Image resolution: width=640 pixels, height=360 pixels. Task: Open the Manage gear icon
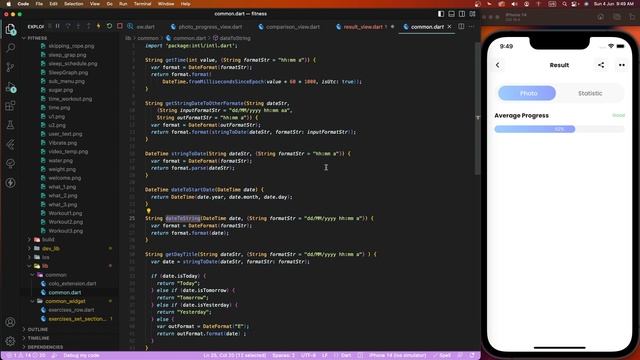[x=11, y=340]
